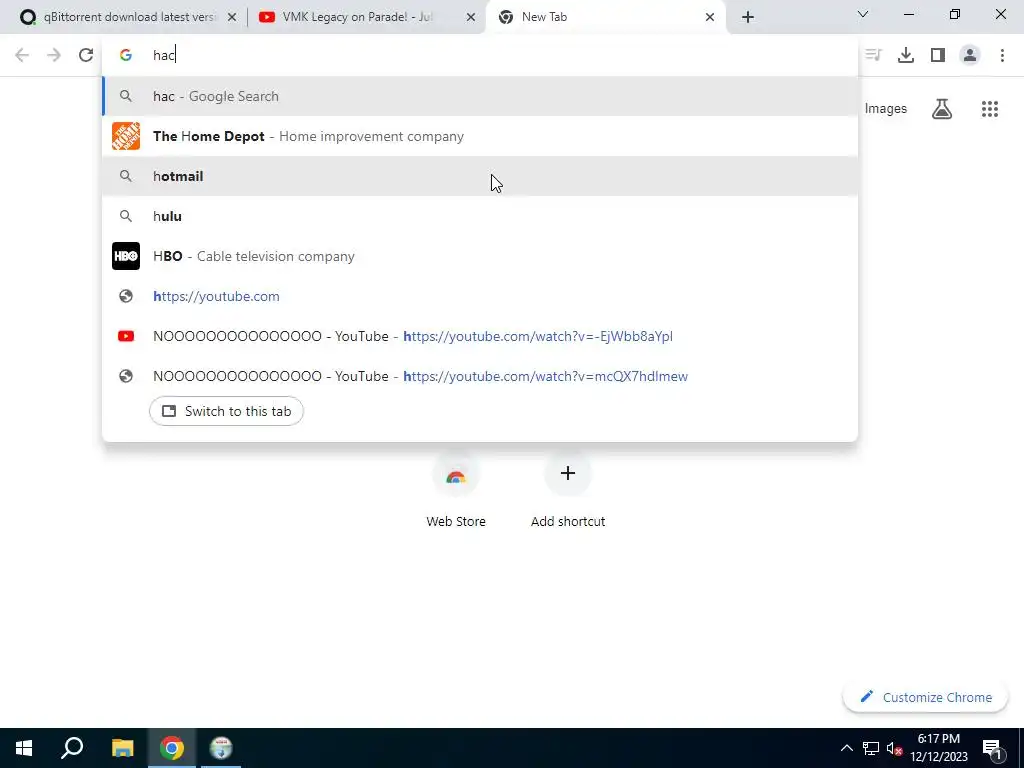Select 'hac - Google Search' suggestion
Screen dimensions: 1024x768
click(x=480, y=96)
